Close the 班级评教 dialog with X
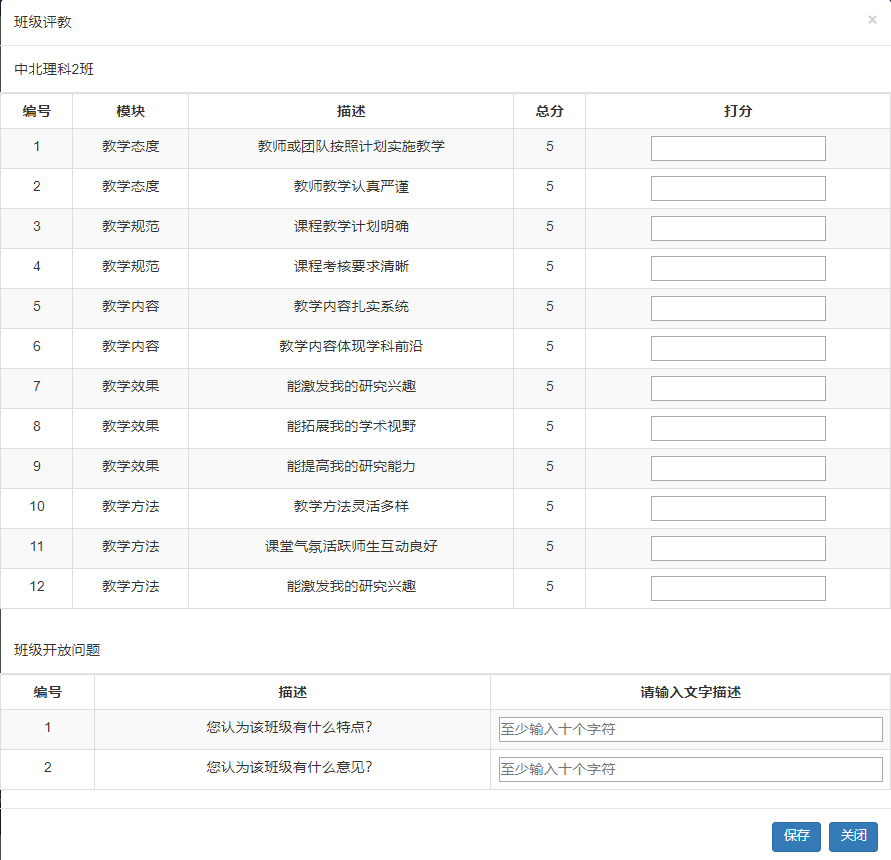This screenshot has width=891, height=860. click(x=872, y=20)
